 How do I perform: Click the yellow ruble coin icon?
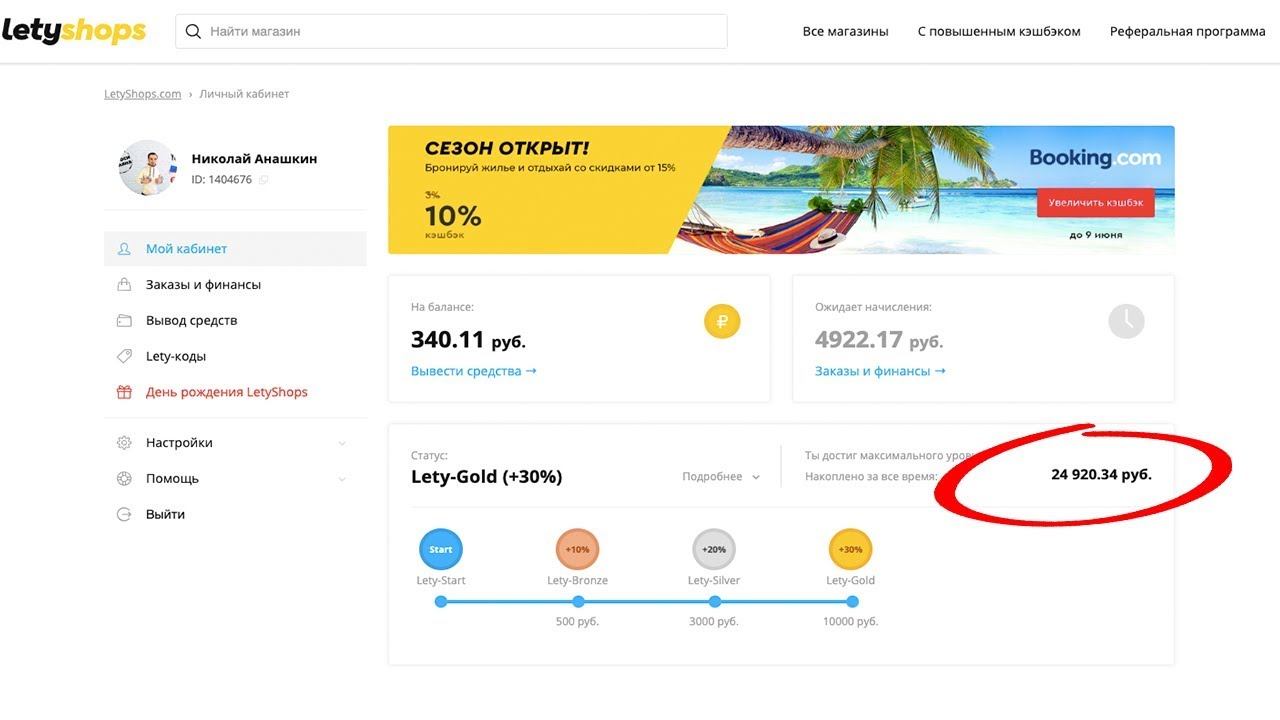coord(722,321)
